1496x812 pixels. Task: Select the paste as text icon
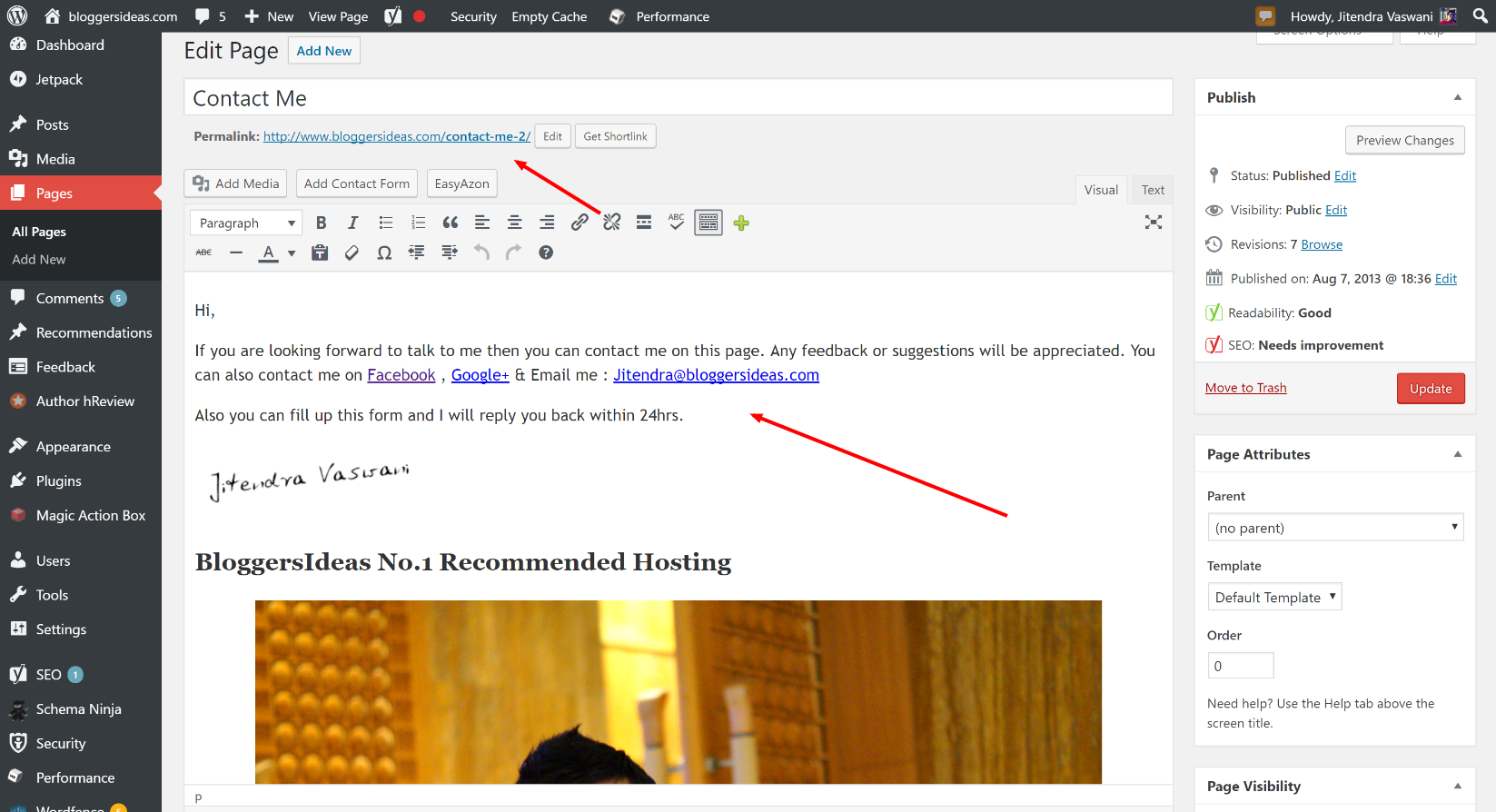tap(320, 253)
